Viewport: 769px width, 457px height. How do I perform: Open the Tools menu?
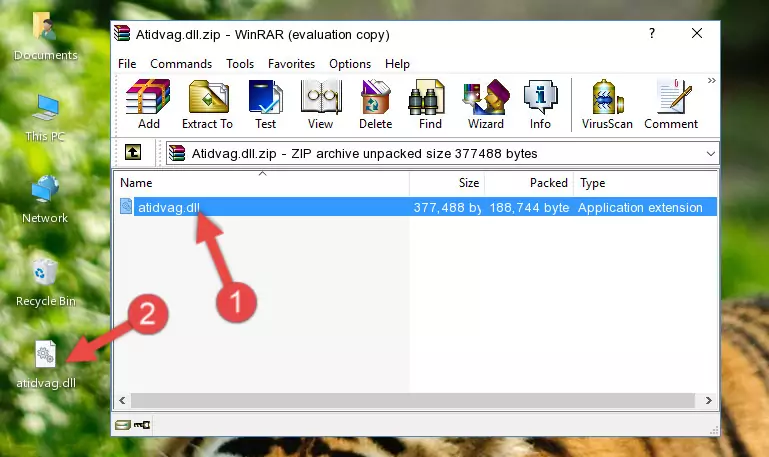[240, 64]
